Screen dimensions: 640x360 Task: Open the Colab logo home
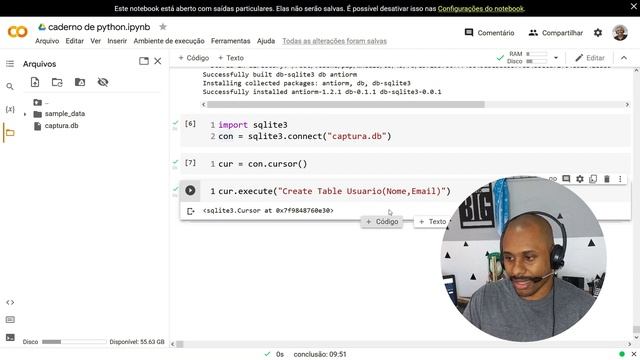(x=18, y=32)
